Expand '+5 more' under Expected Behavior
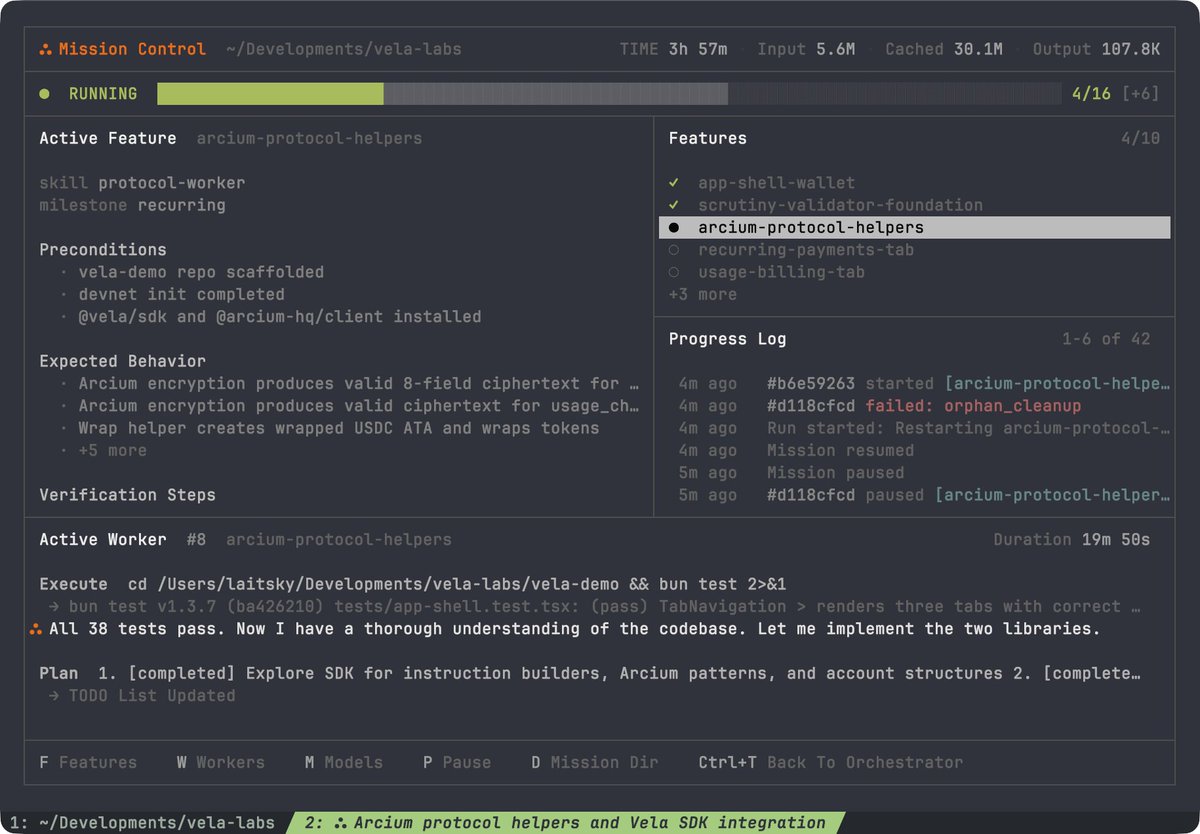 tap(113, 451)
